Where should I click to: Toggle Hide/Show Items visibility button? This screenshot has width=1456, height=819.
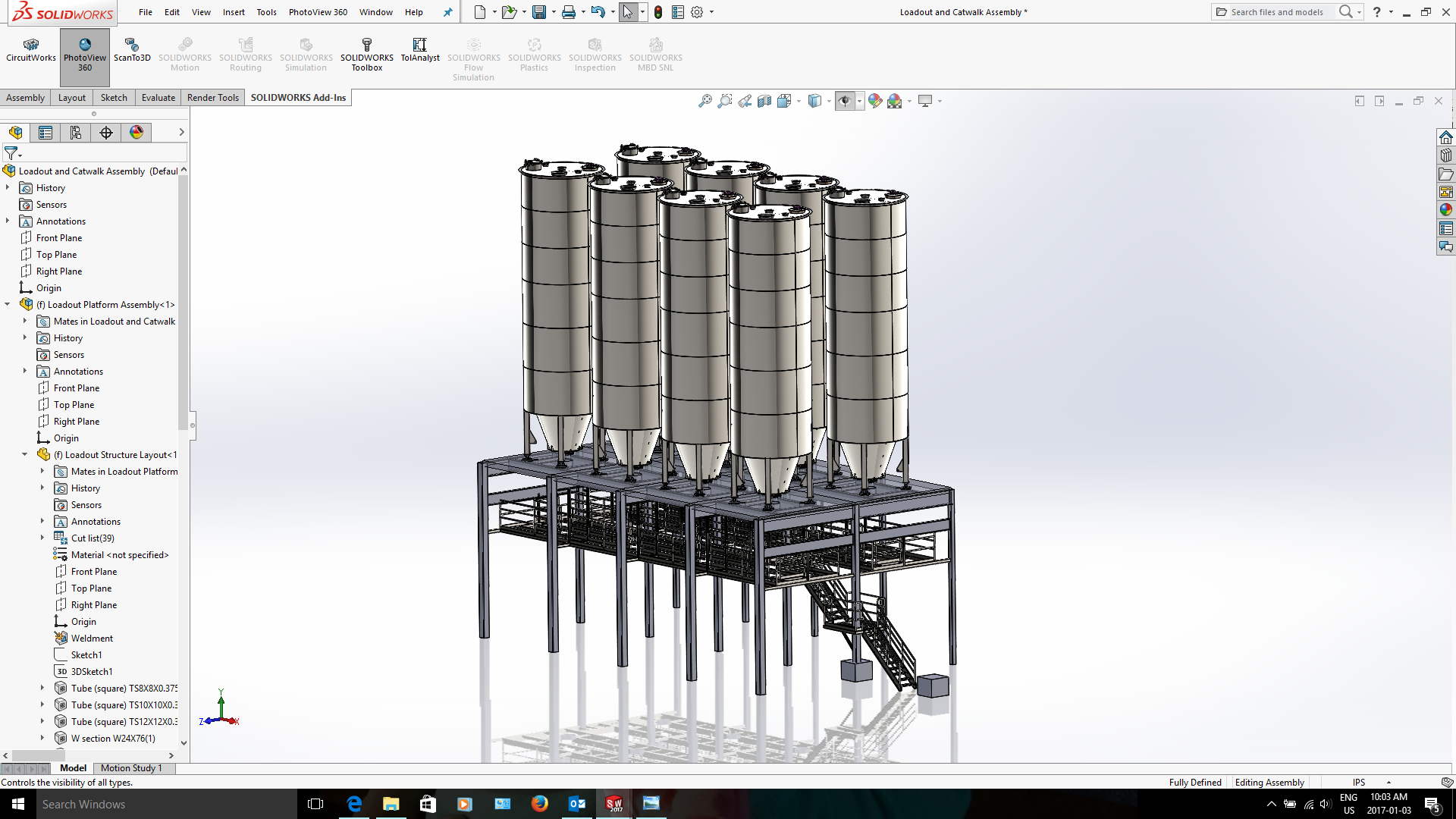pyautogui.click(x=844, y=101)
